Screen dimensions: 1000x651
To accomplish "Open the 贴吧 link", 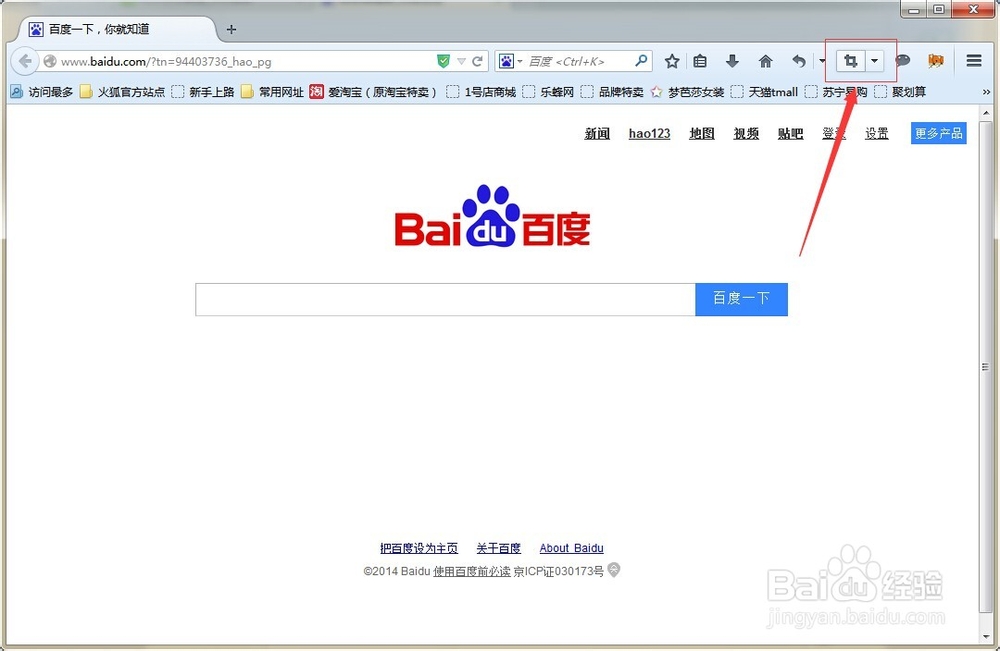I will pyautogui.click(x=790, y=133).
